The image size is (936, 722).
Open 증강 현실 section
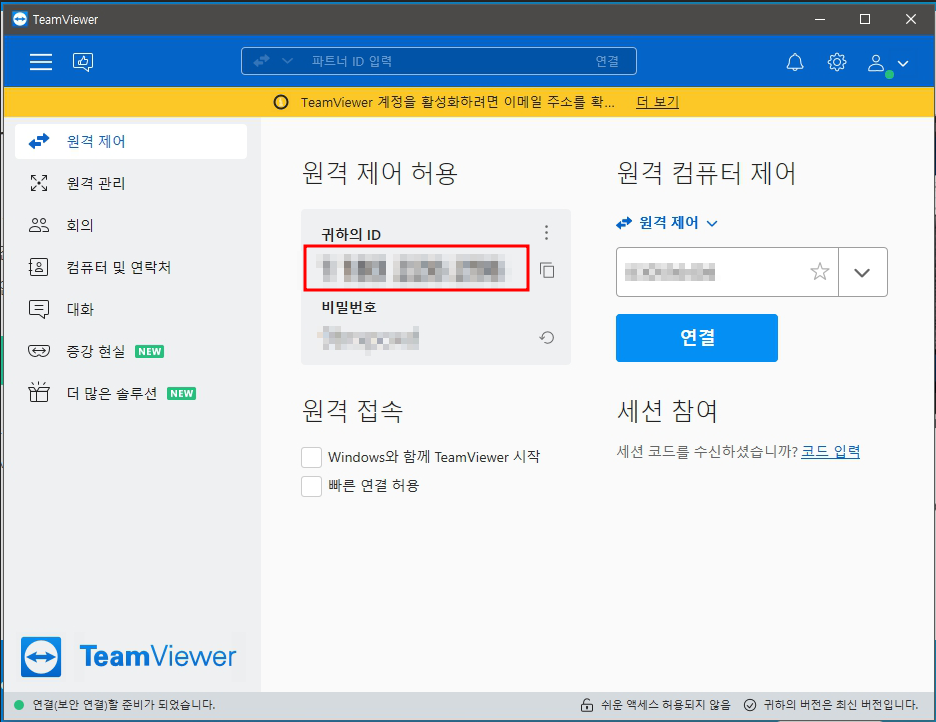point(131,351)
